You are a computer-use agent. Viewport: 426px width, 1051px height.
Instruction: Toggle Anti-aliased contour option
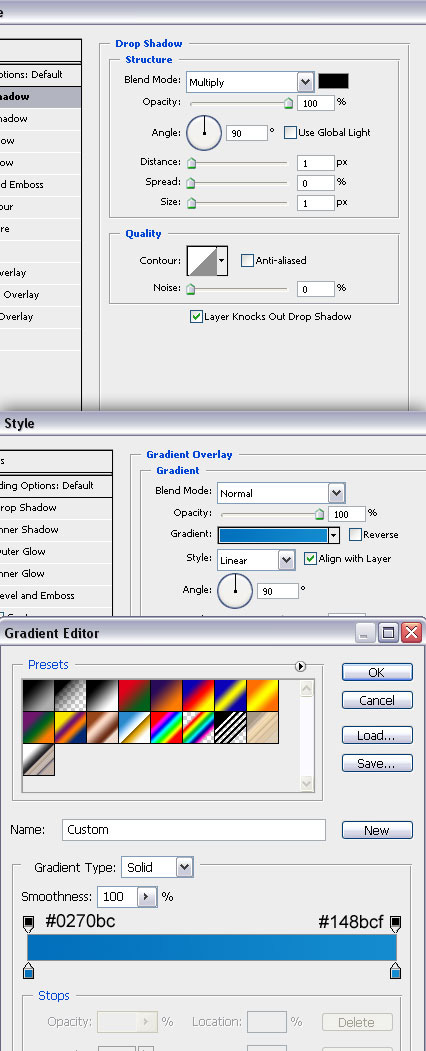pyautogui.click(x=247, y=260)
